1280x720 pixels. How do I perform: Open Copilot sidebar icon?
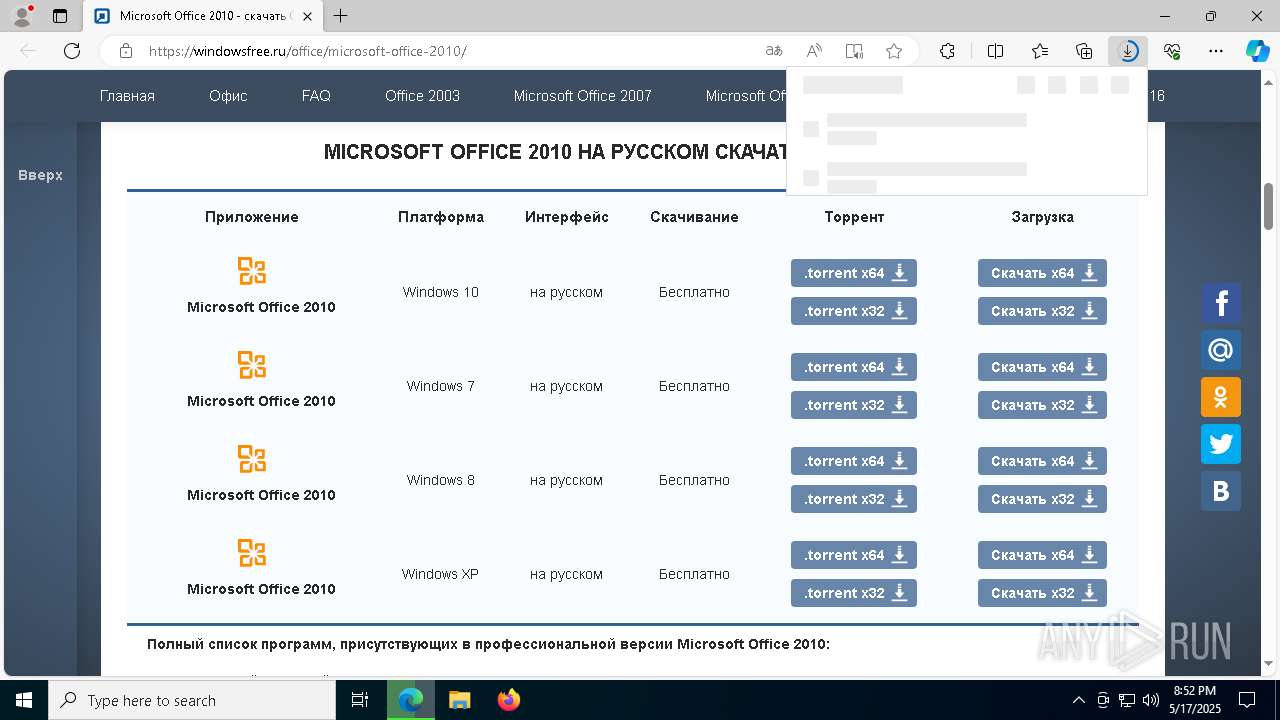(x=1257, y=51)
